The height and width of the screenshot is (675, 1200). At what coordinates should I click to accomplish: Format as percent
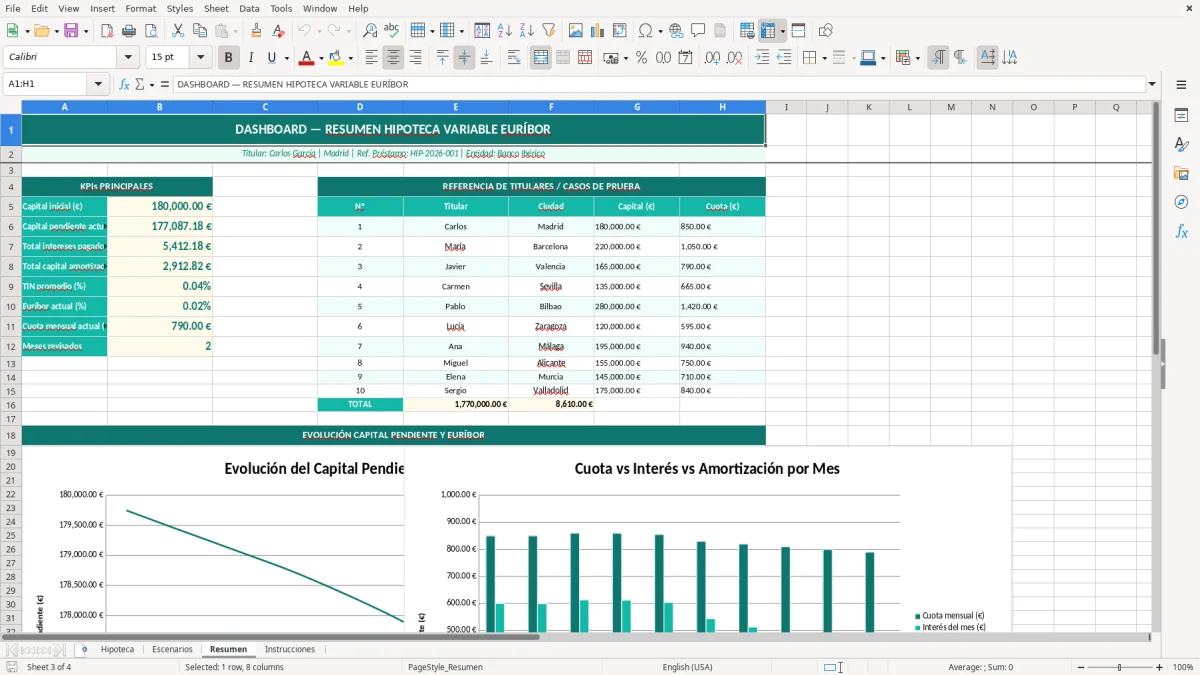click(x=641, y=58)
